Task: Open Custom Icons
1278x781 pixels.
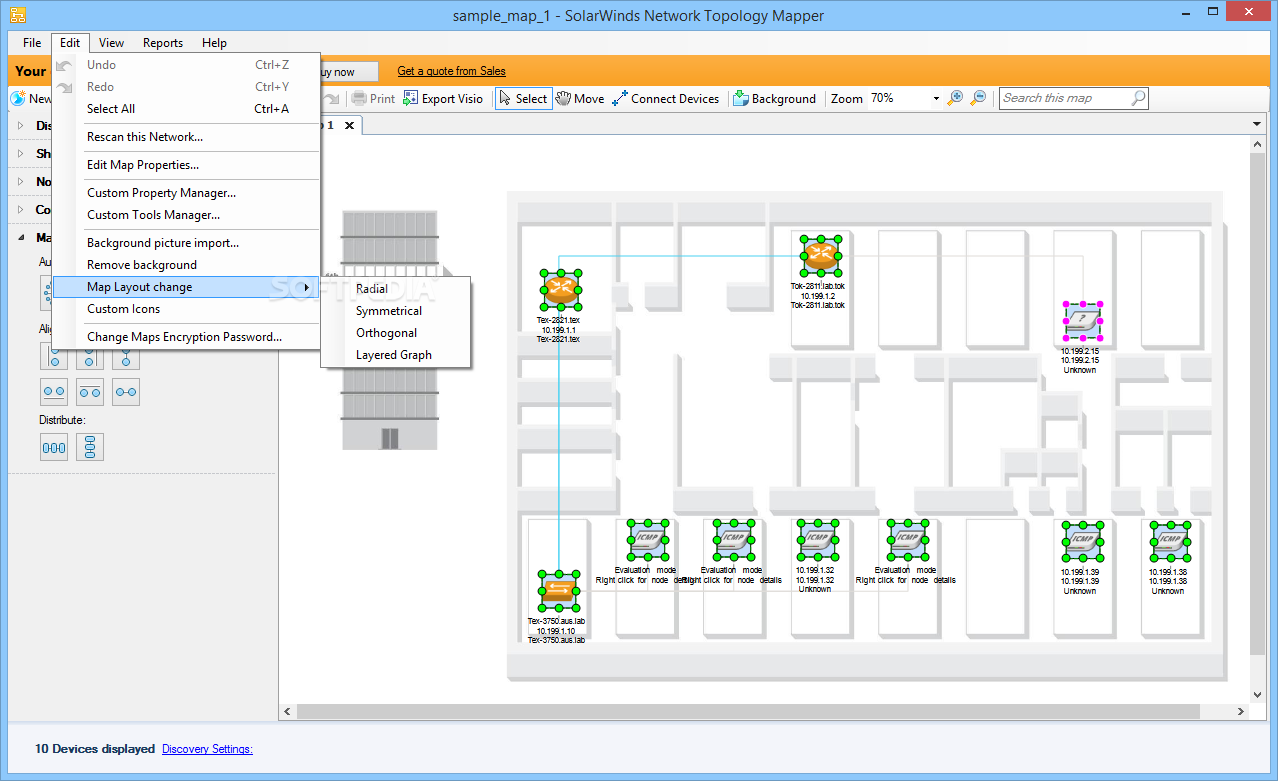Action: (188, 309)
